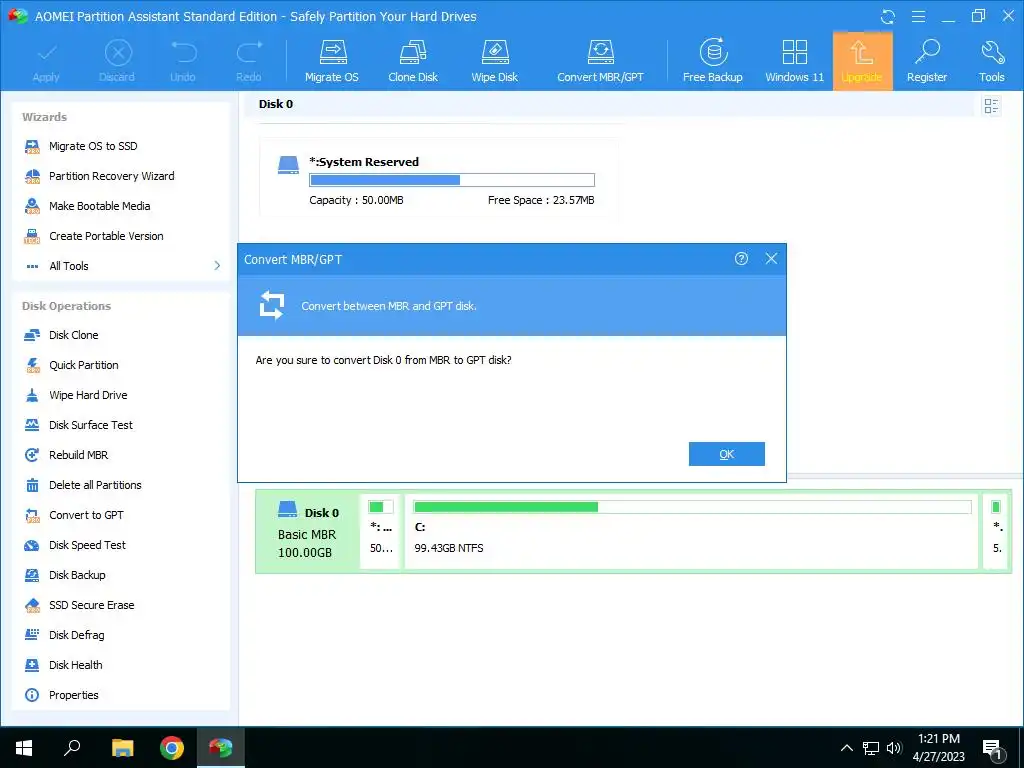
Task: Click the orange Upgrade button
Action: pyautogui.click(x=862, y=61)
